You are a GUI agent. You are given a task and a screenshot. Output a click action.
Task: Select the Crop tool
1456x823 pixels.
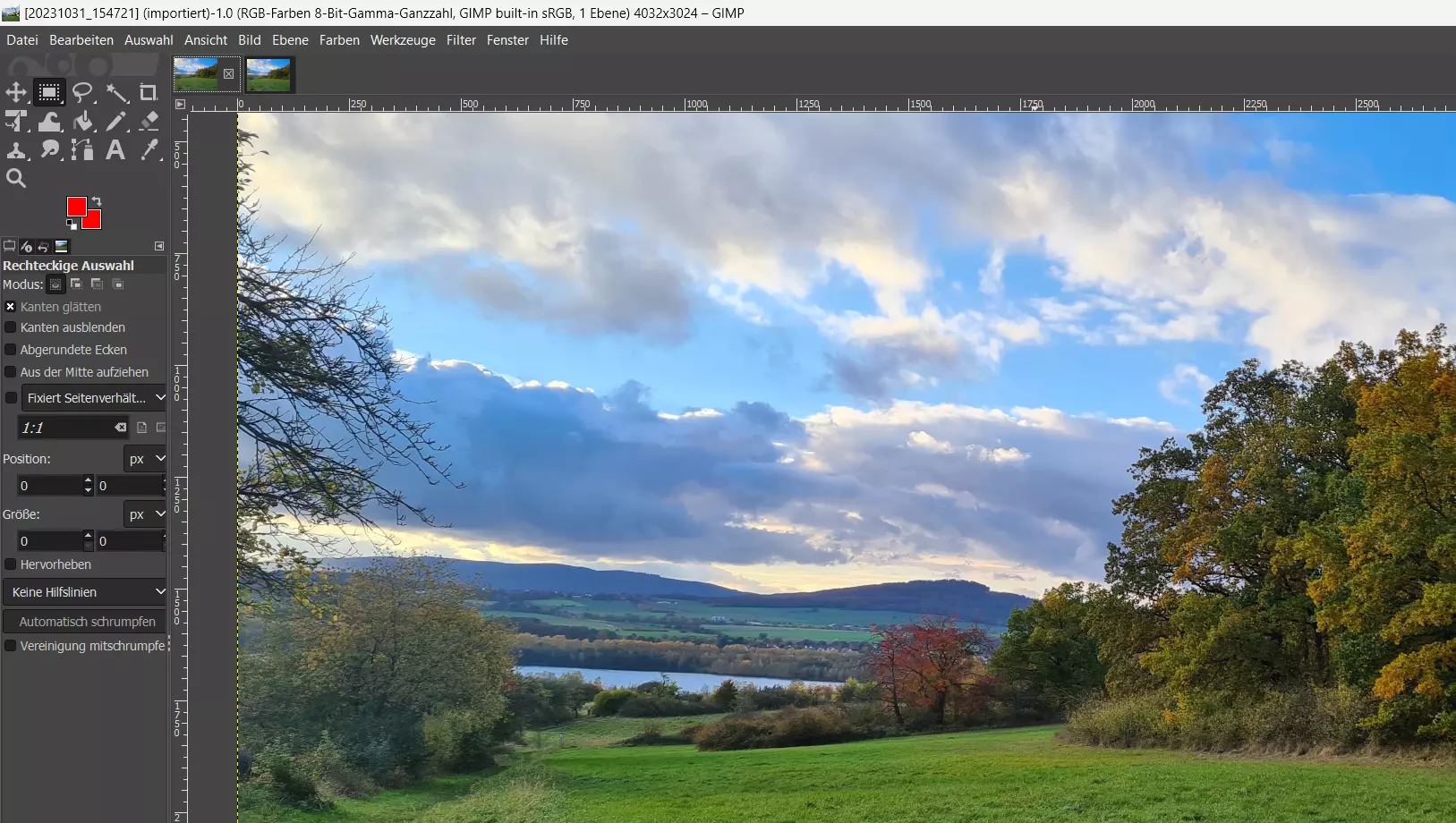149,92
